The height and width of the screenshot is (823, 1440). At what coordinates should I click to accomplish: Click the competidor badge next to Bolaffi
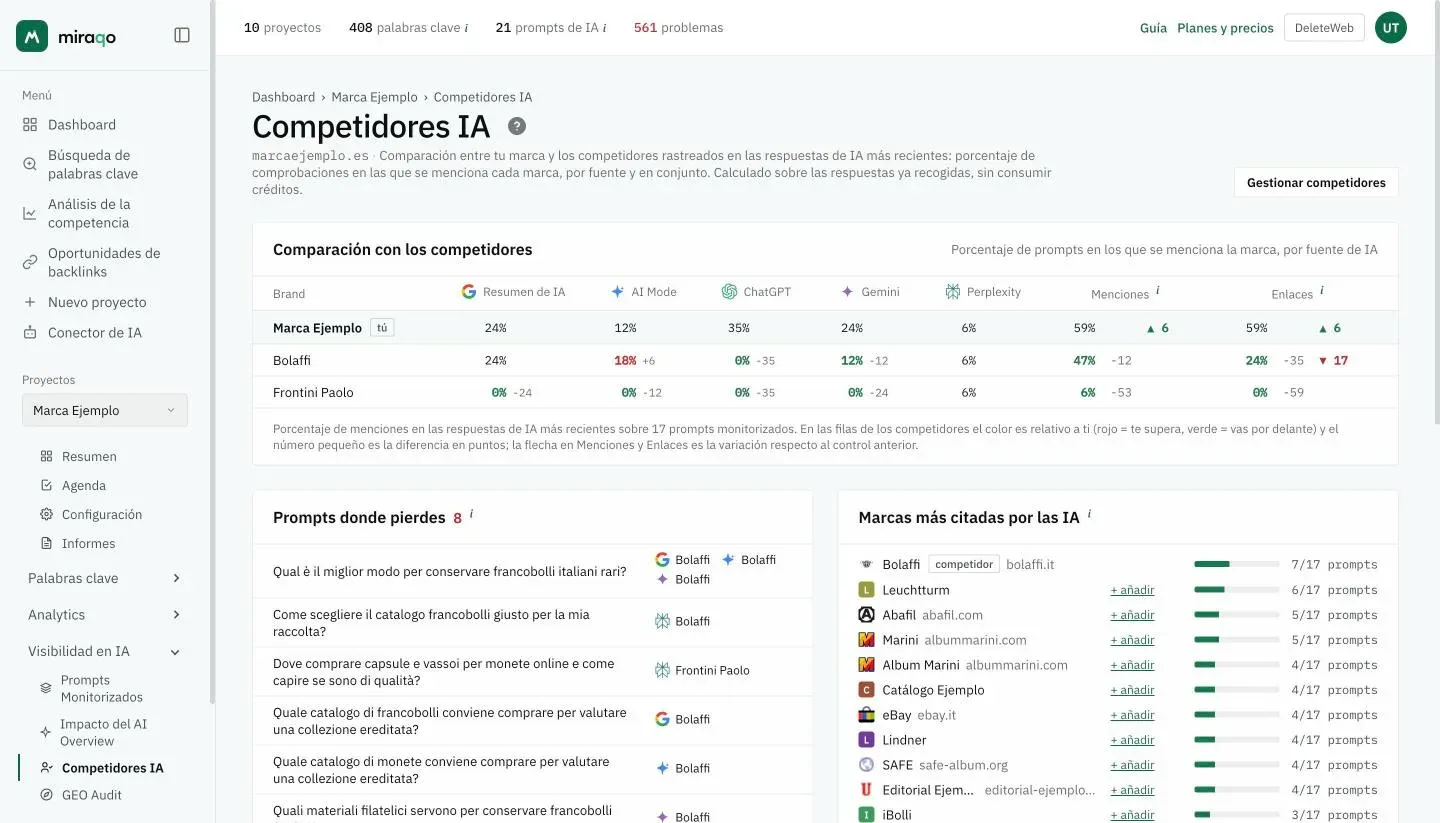click(x=964, y=565)
